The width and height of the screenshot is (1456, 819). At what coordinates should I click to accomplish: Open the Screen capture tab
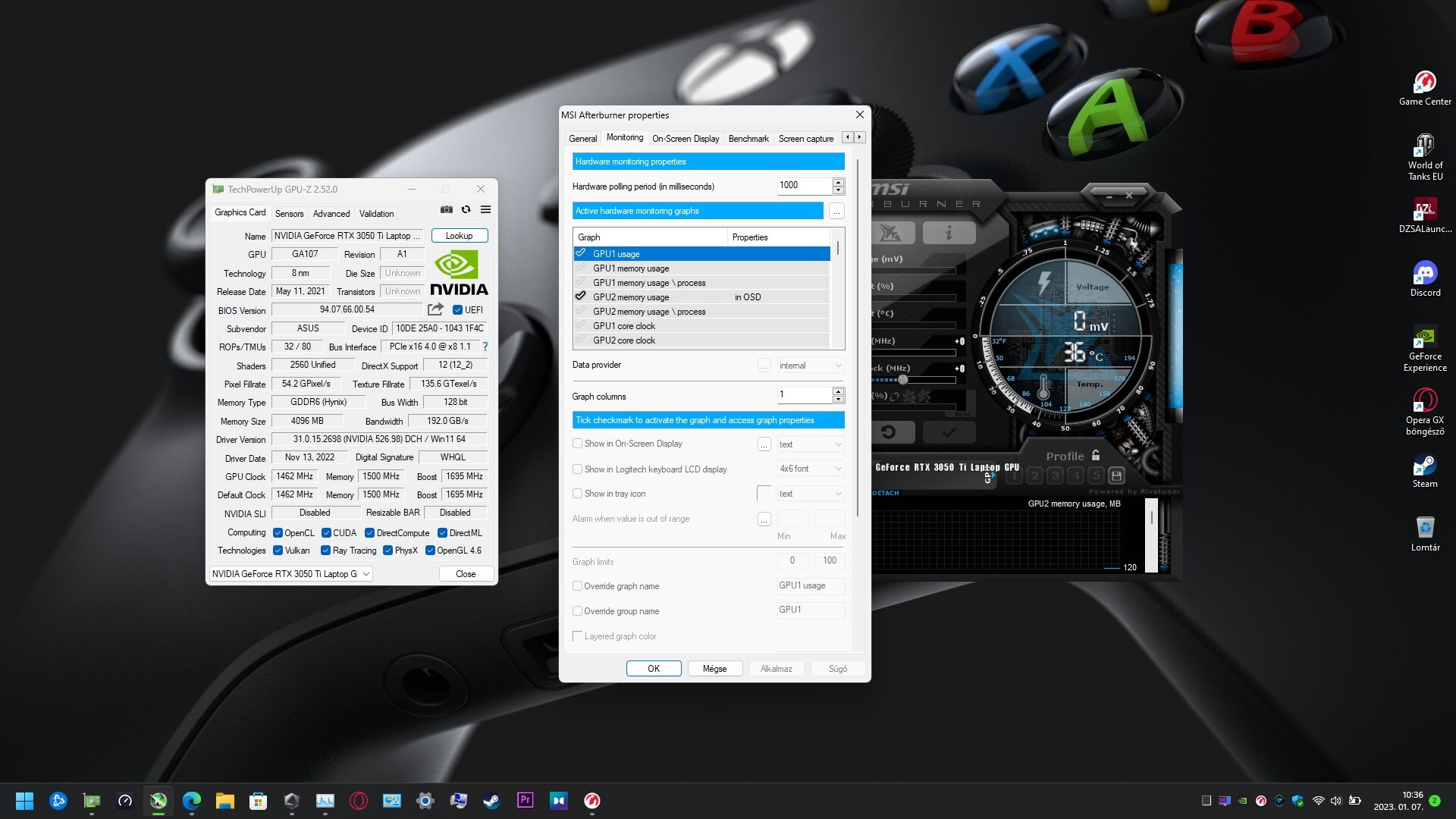pyautogui.click(x=805, y=139)
